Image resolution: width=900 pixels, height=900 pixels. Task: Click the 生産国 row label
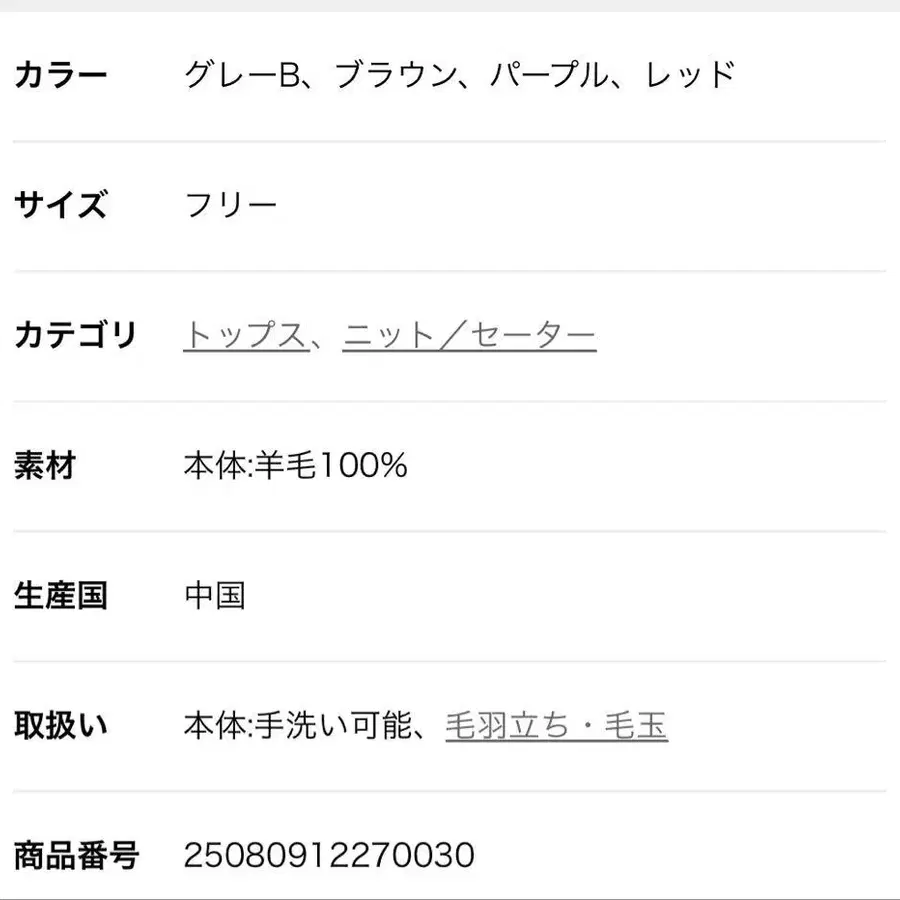pos(60,596)
